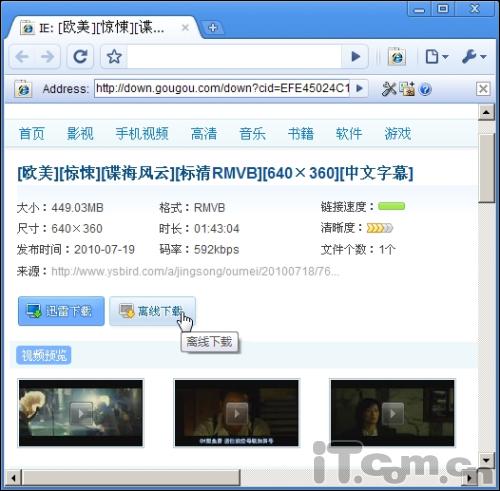Open the page menu icon
Viewport: 500px width, 491px height.
pos(437,57)
